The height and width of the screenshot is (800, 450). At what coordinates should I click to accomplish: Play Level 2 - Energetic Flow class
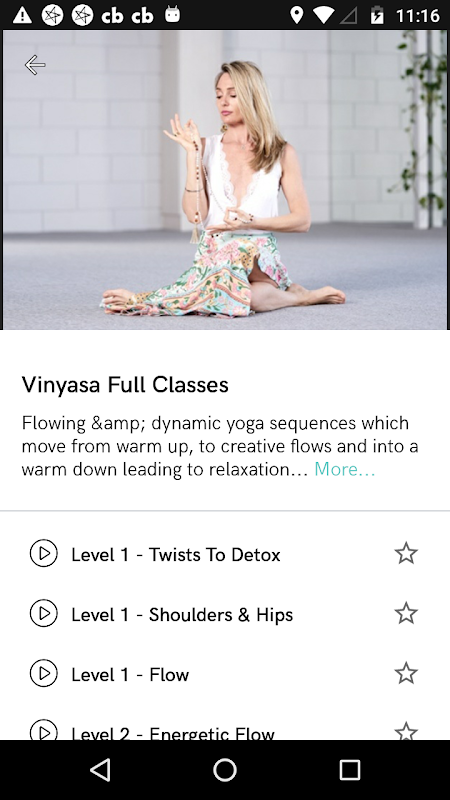point(43,731)
